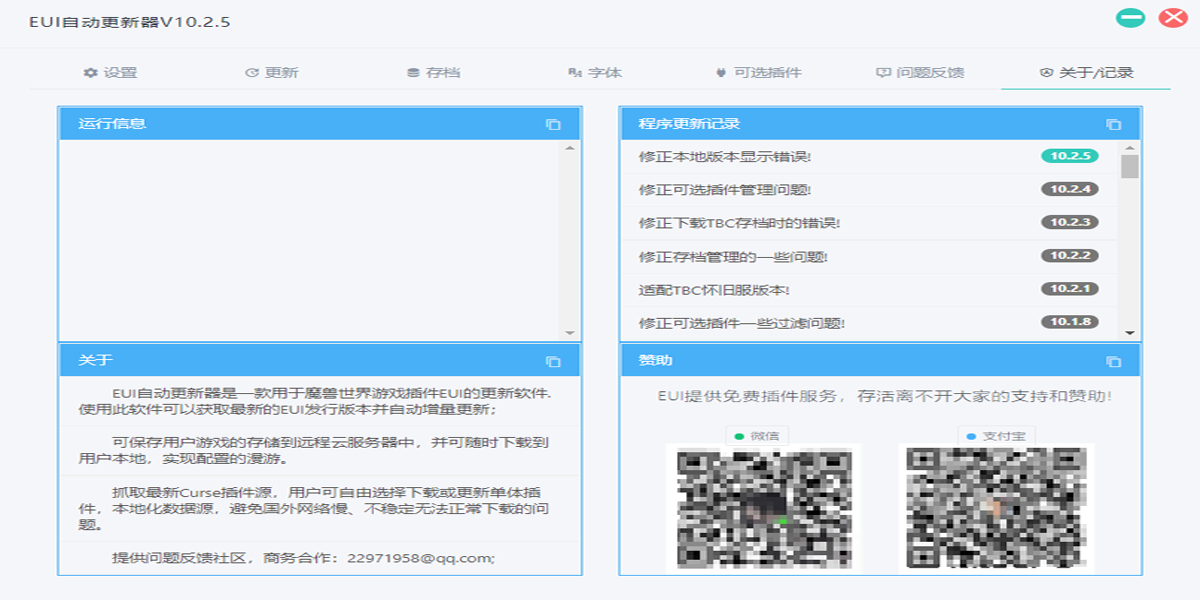1200x600 pixels.
Task: Click the paragraph starting EUI自动更新器是一款
Action: click(315, 401)
